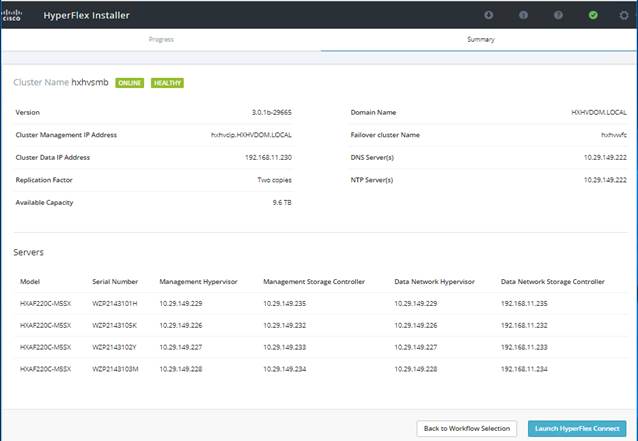Click the download icon in header
The height and width of the screenshot is (441, 638).
(489, 15)
